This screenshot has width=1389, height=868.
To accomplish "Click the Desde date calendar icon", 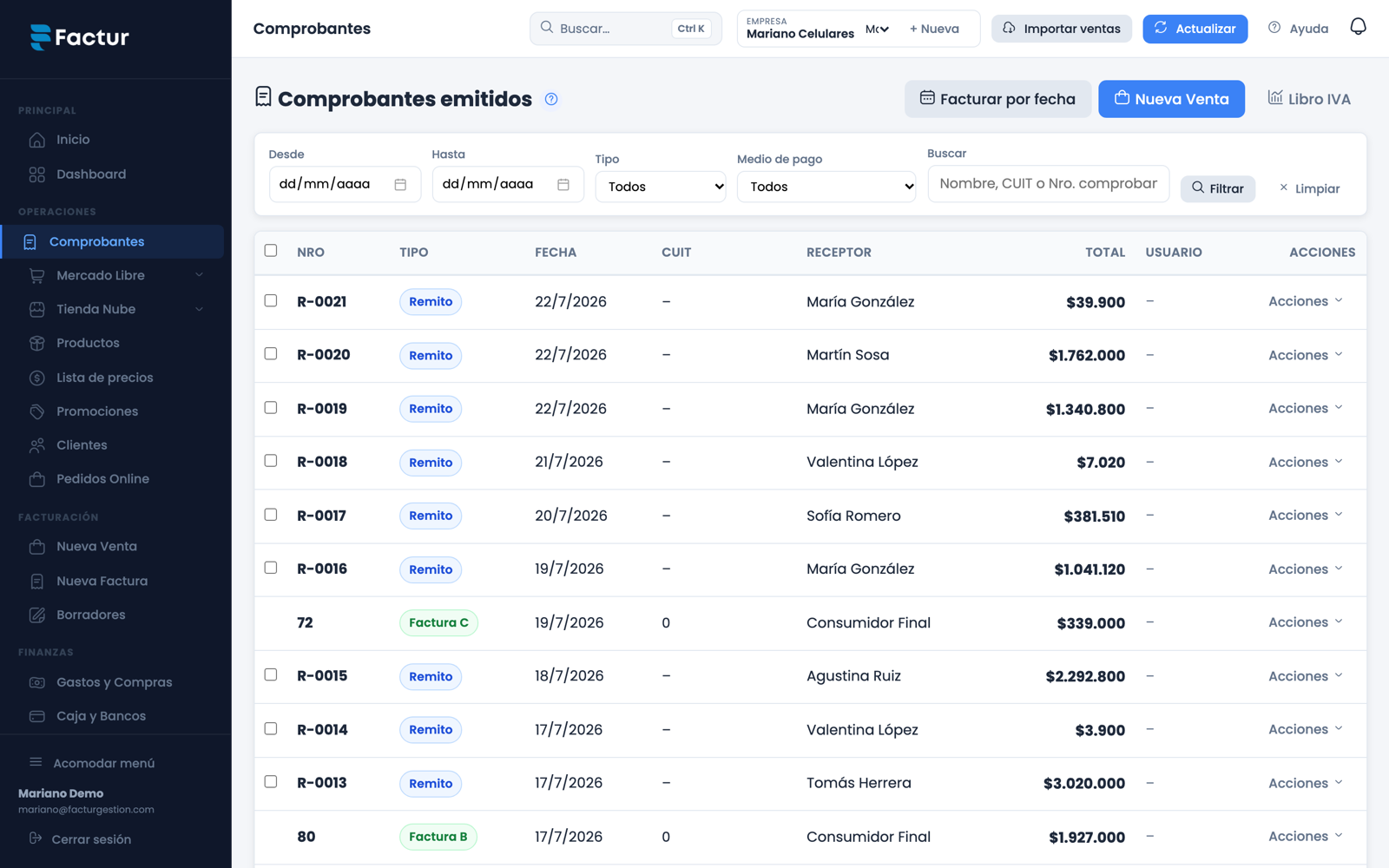I will click(400, 184).
